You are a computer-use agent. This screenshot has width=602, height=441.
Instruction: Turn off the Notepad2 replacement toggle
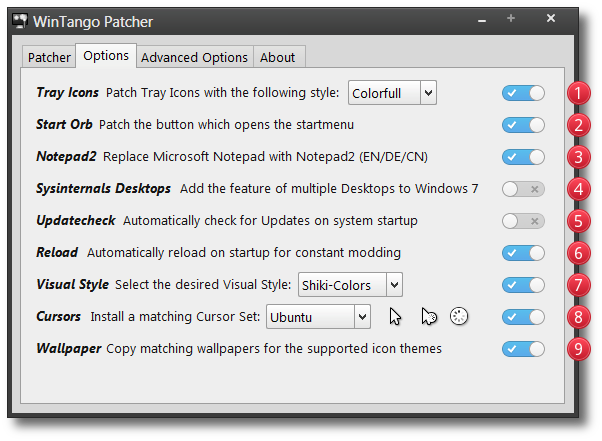click(523, 157)
